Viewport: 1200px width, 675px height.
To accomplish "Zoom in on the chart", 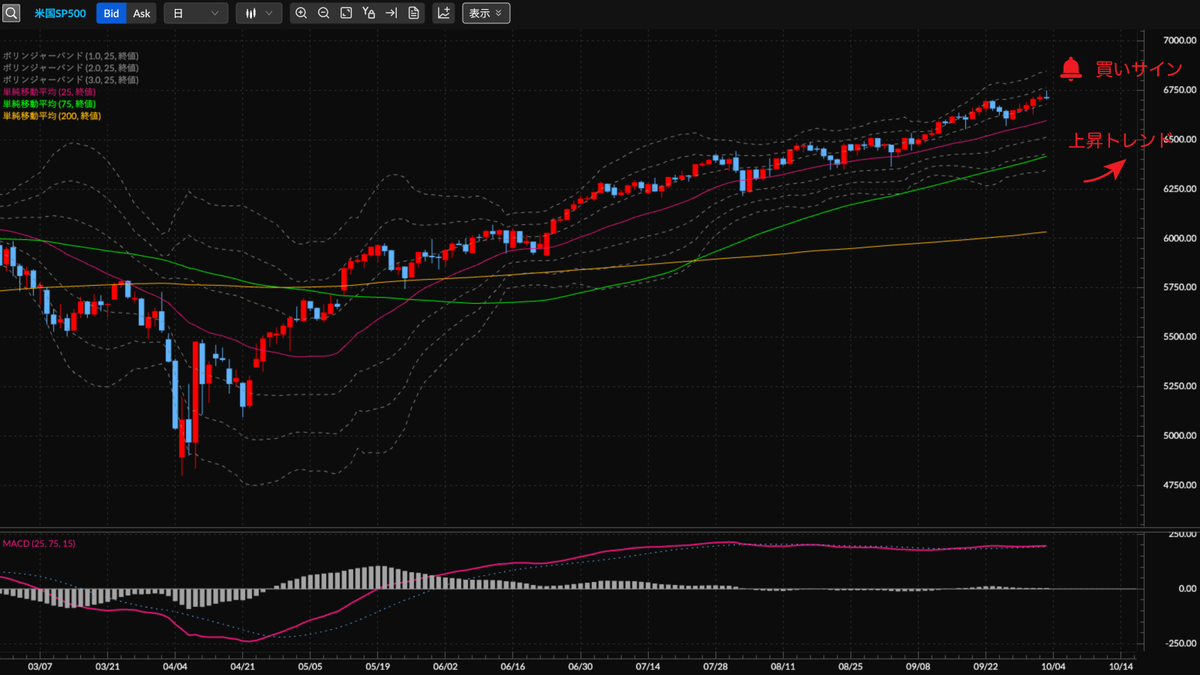I will tap(301, 13).
